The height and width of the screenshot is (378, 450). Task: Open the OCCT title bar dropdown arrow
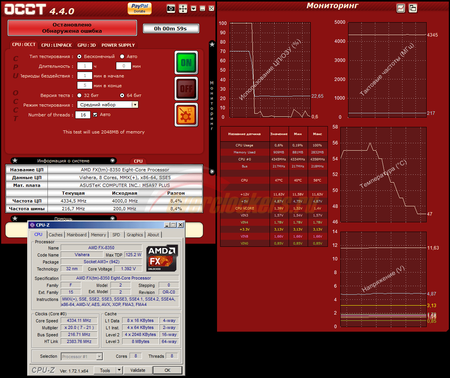pos(193,9)
